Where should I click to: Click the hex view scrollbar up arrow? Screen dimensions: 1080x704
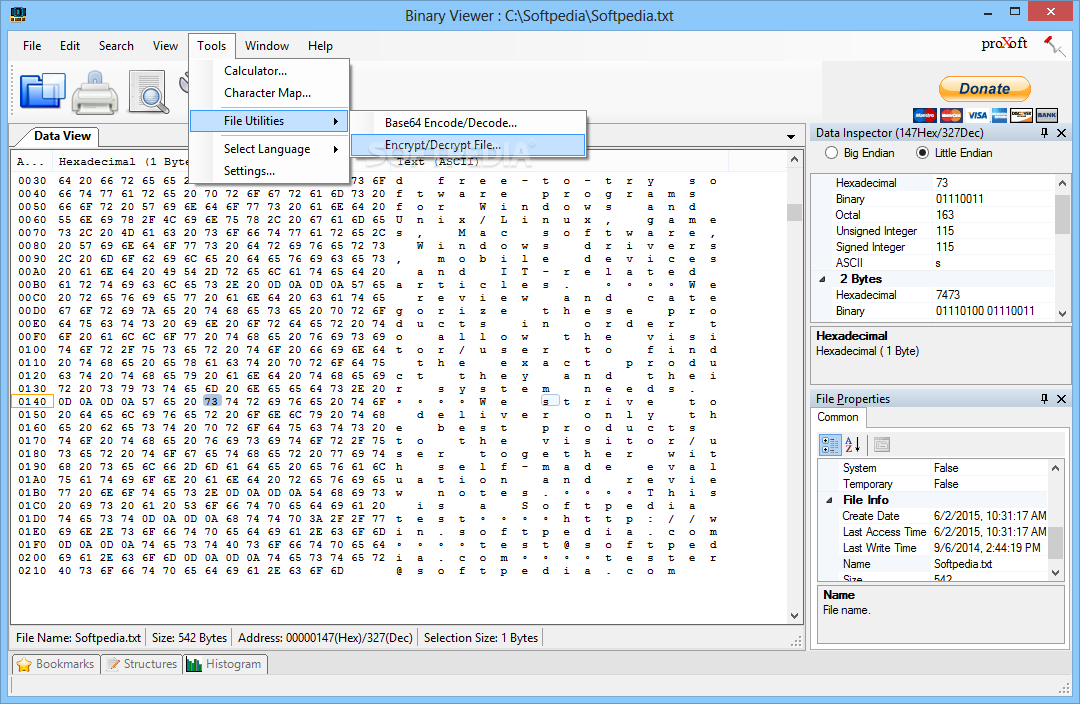794,160
